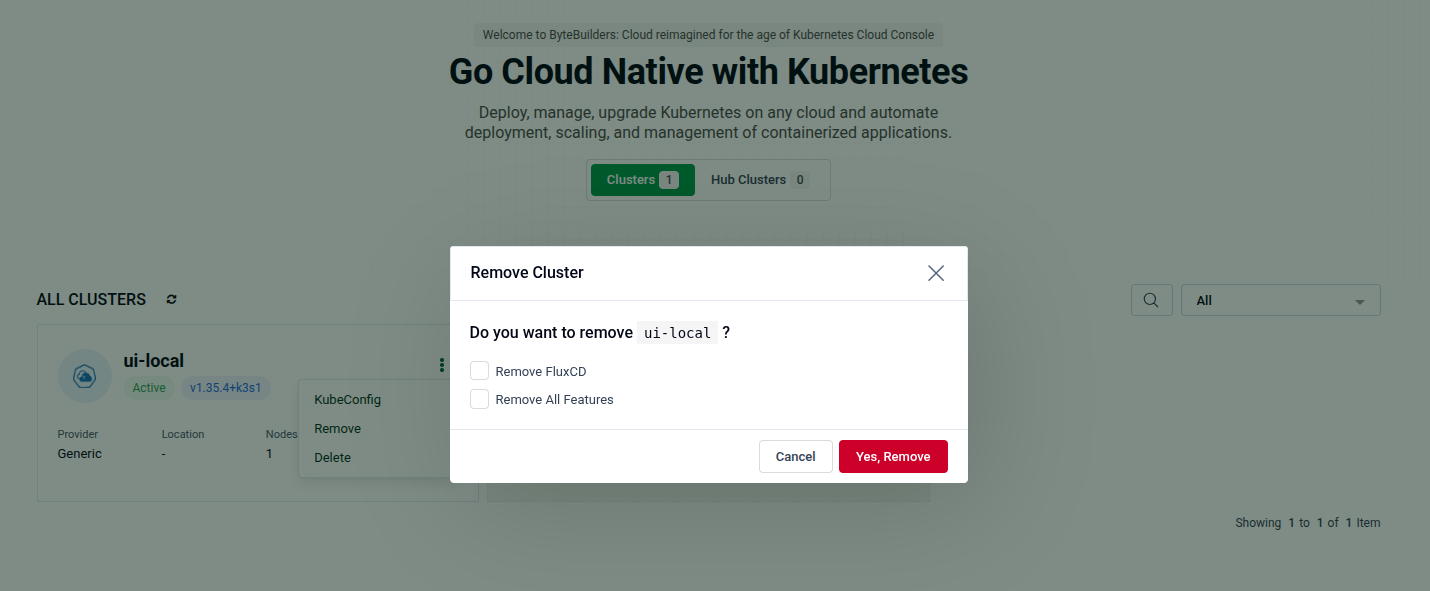Click the Cancel button

[795, 456]
